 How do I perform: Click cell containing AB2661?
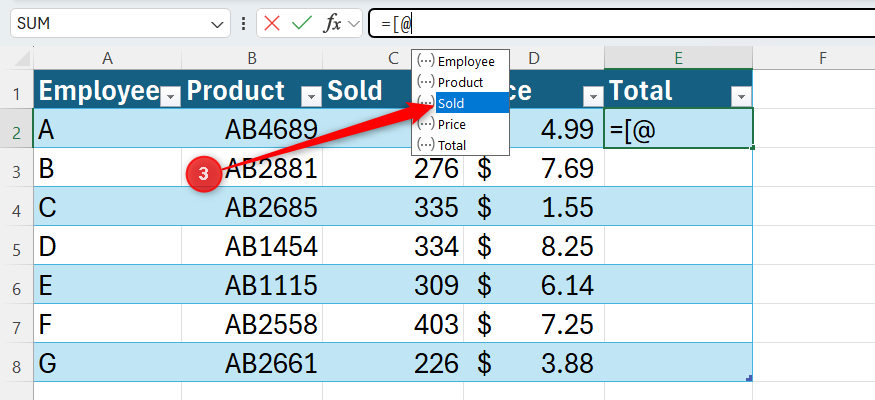(252, 363)
